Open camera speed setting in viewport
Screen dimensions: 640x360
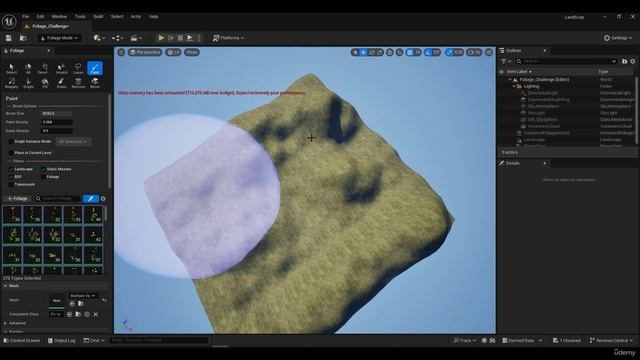[474, 52]
